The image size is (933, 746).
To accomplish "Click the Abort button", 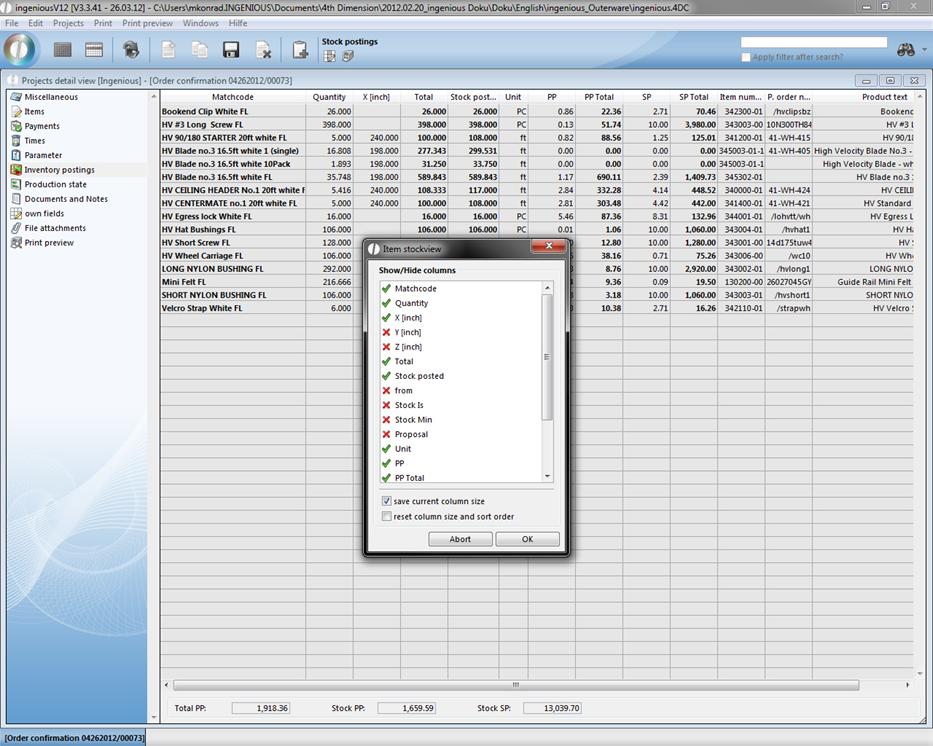I will coord(460,539).
